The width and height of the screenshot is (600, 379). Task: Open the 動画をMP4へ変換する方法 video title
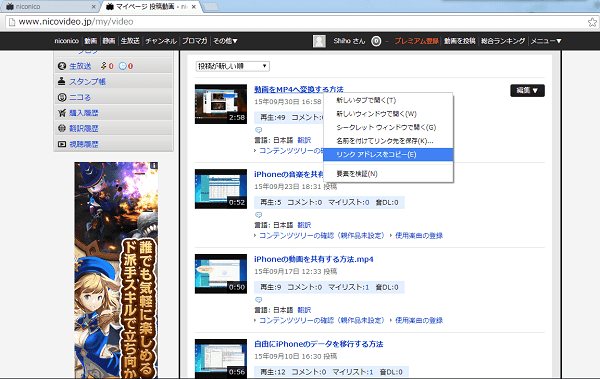click(299, 89)
